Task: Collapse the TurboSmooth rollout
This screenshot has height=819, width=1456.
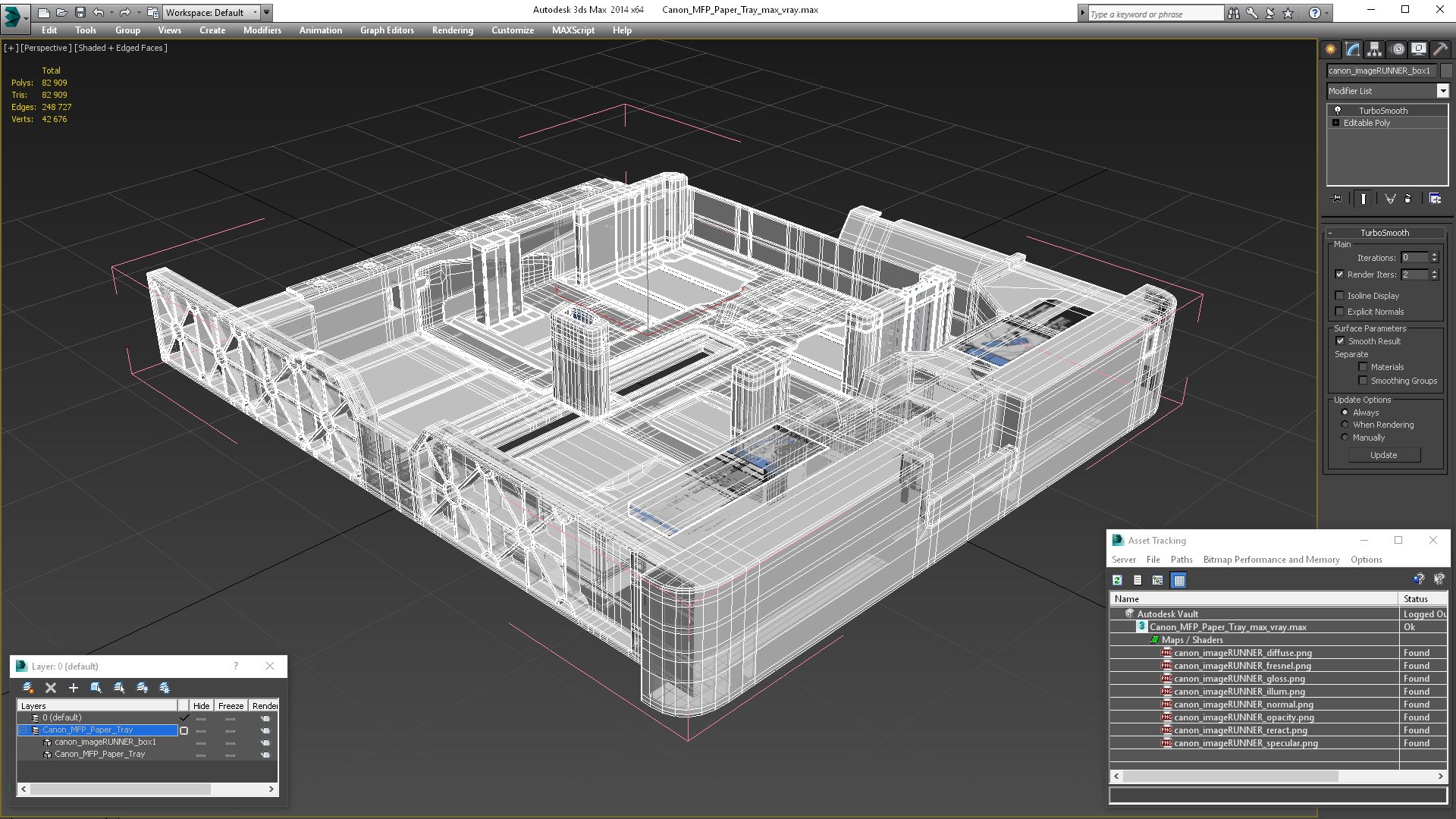Action: pos(1329,233)
